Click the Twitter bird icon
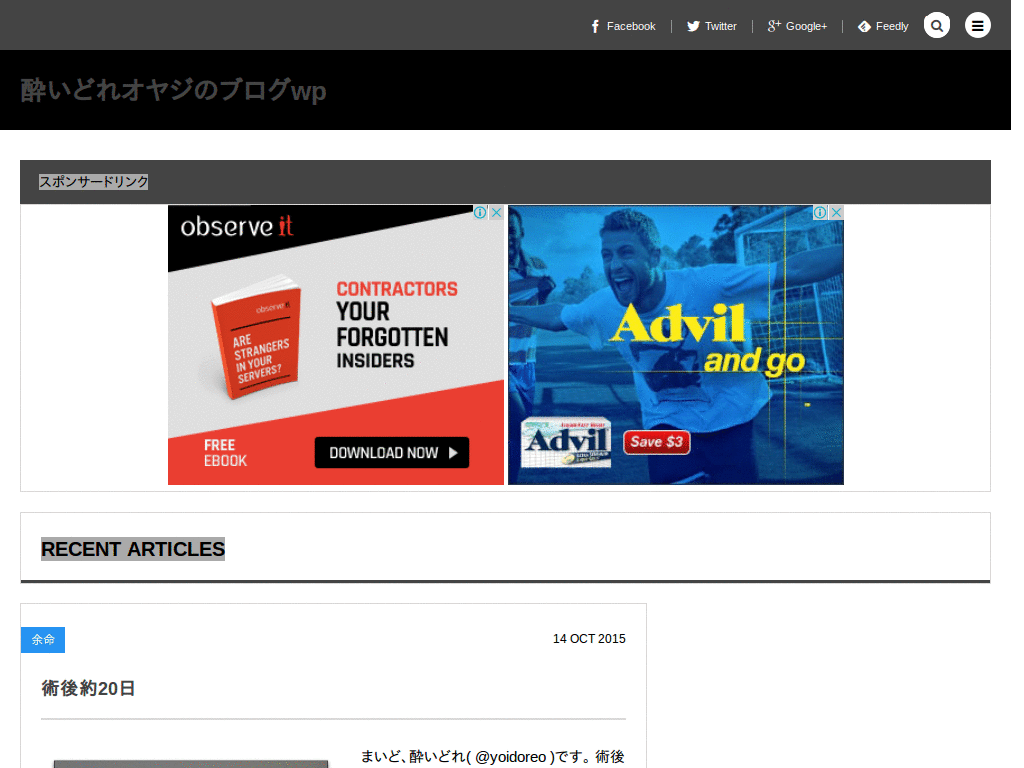The width and height of the screenshot is (1024, 768). 693,26
